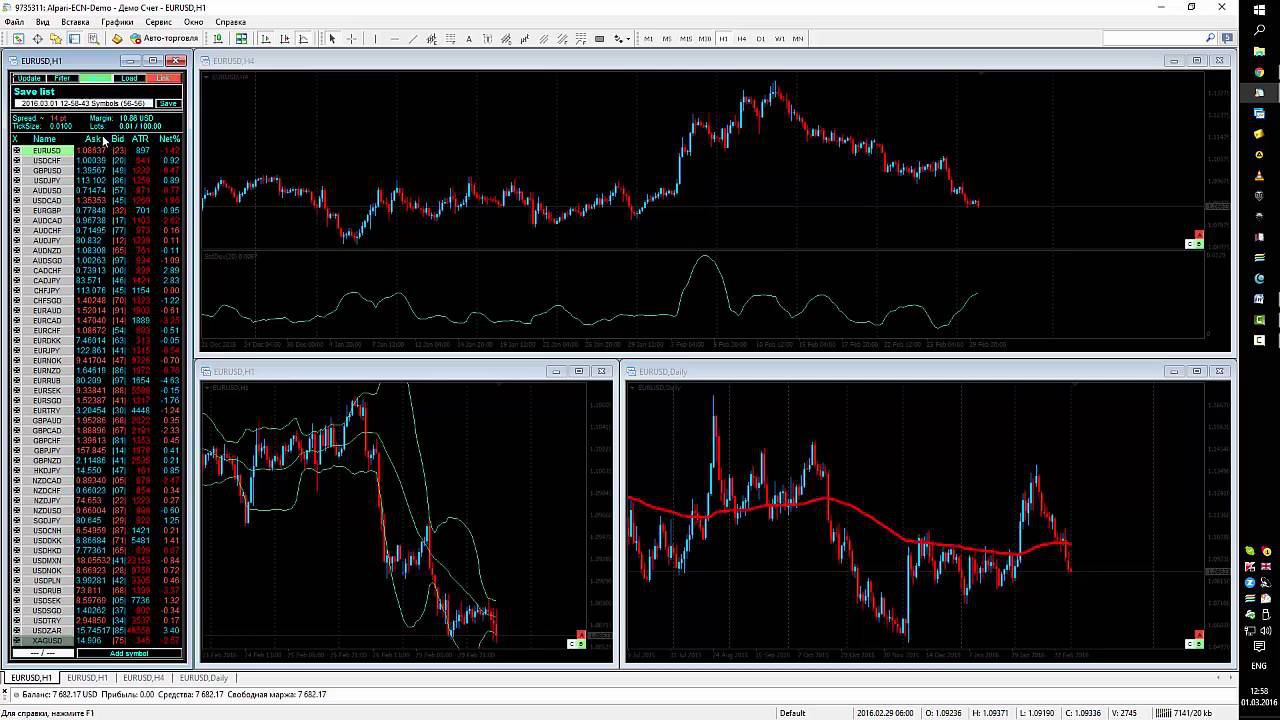
Task: Click the Add symbol button
Action: click(x=129, y=653)
